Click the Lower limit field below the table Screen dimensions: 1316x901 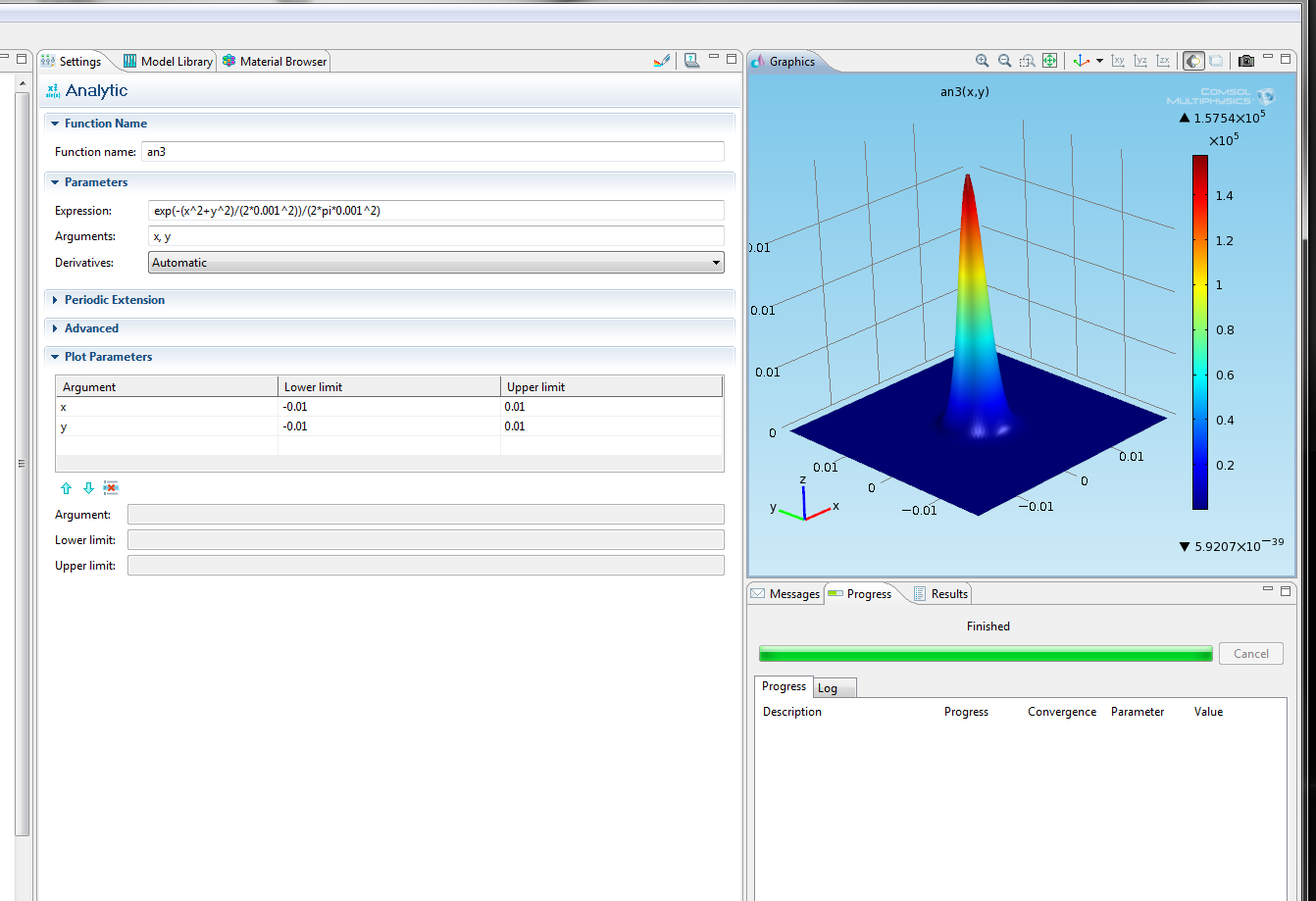coord(426,540)
